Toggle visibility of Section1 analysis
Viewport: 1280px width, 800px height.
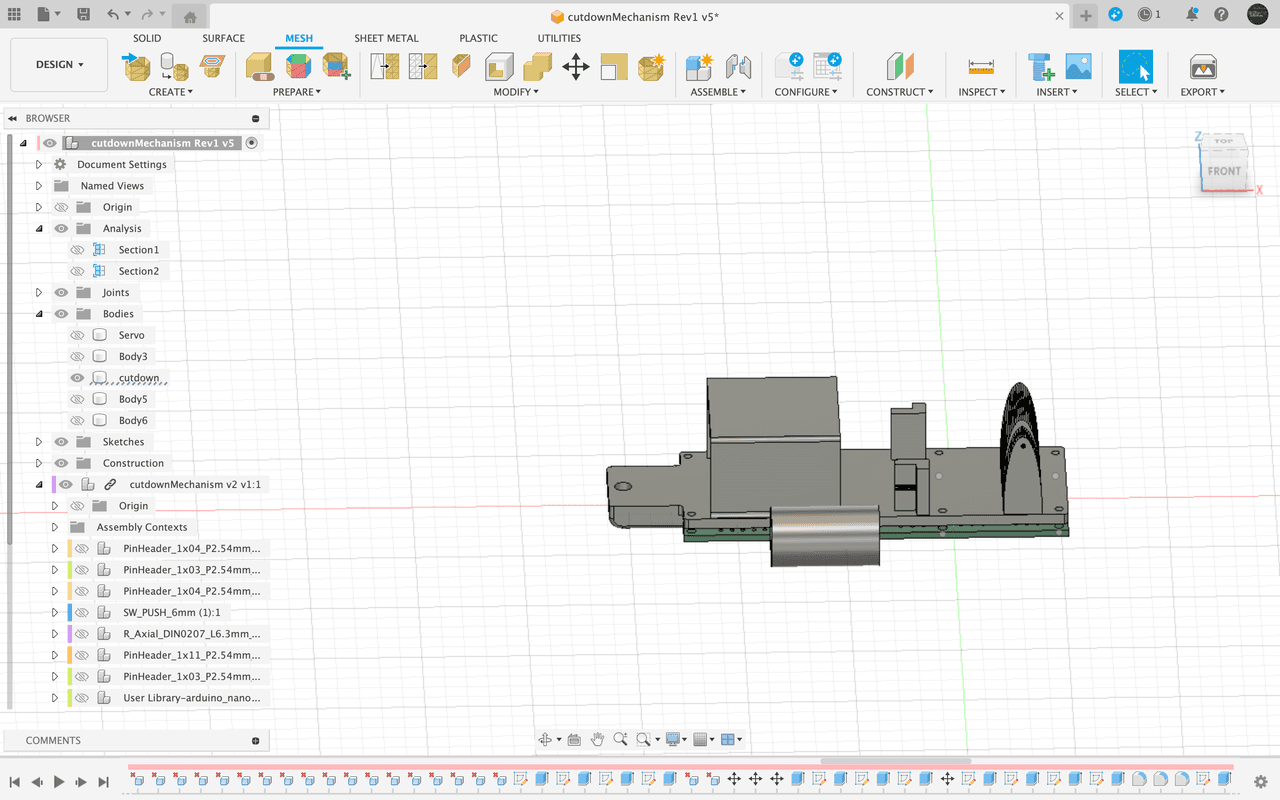coord(77,250)
